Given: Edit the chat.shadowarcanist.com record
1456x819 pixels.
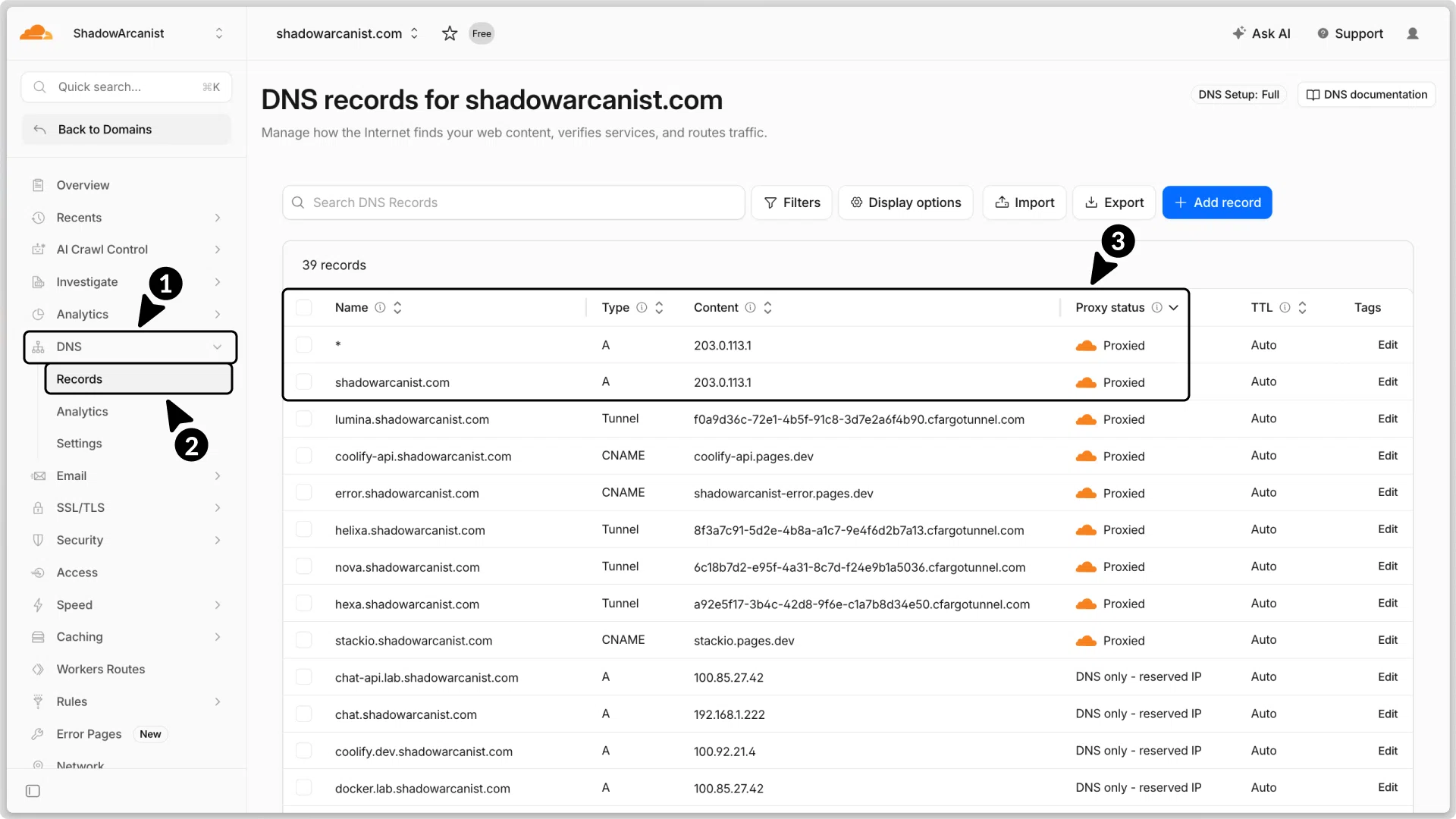Looking at the screenshot, I should pyautogui.click(x=1388, y=714).
